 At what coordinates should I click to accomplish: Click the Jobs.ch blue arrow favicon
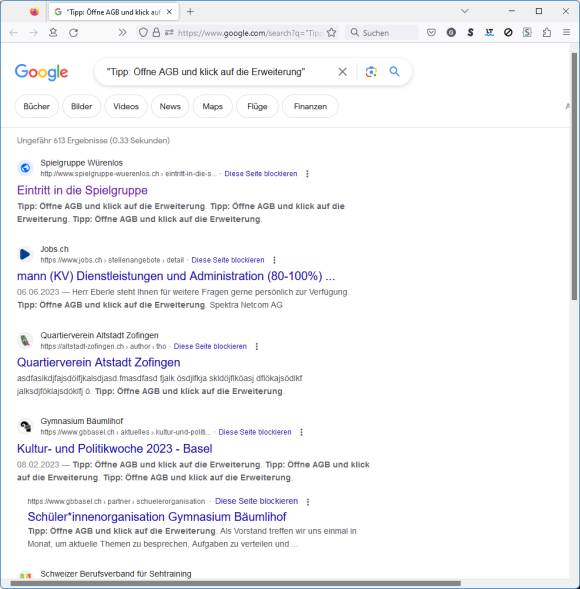[25, 254]
